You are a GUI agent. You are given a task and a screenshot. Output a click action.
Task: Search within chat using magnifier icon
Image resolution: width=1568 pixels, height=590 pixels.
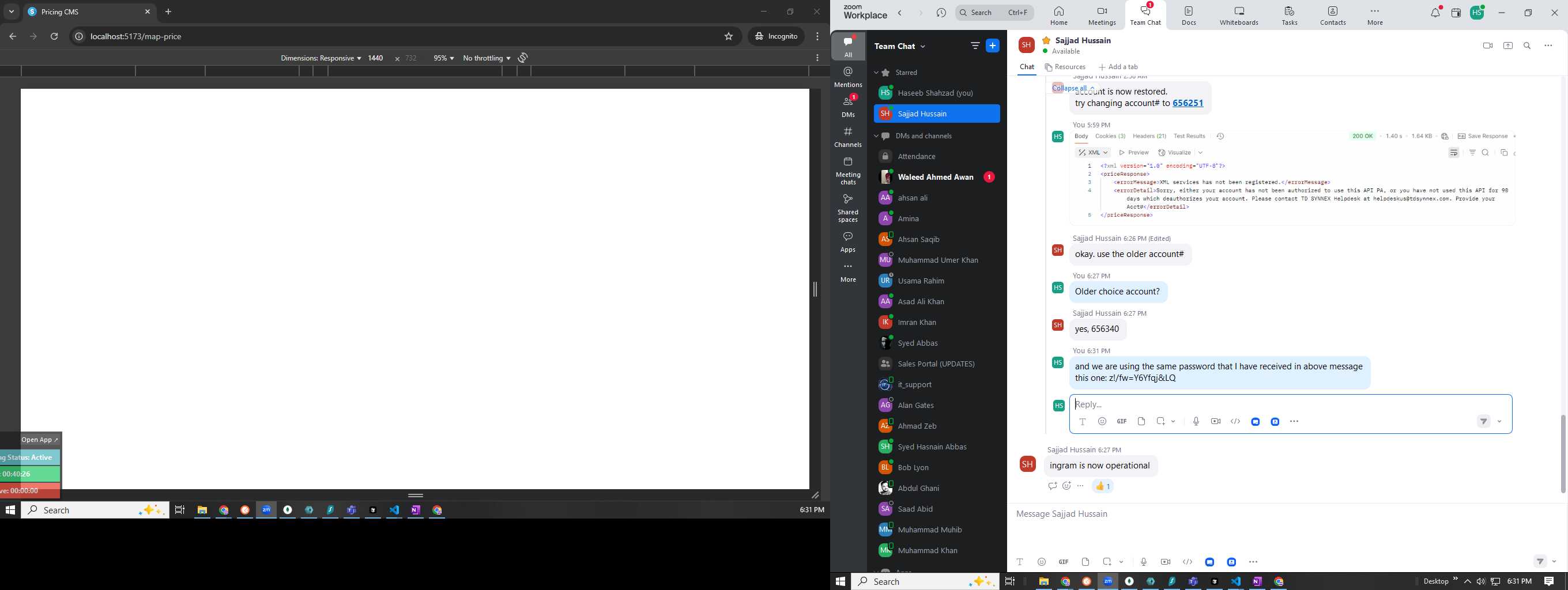tap(1527, 46)
